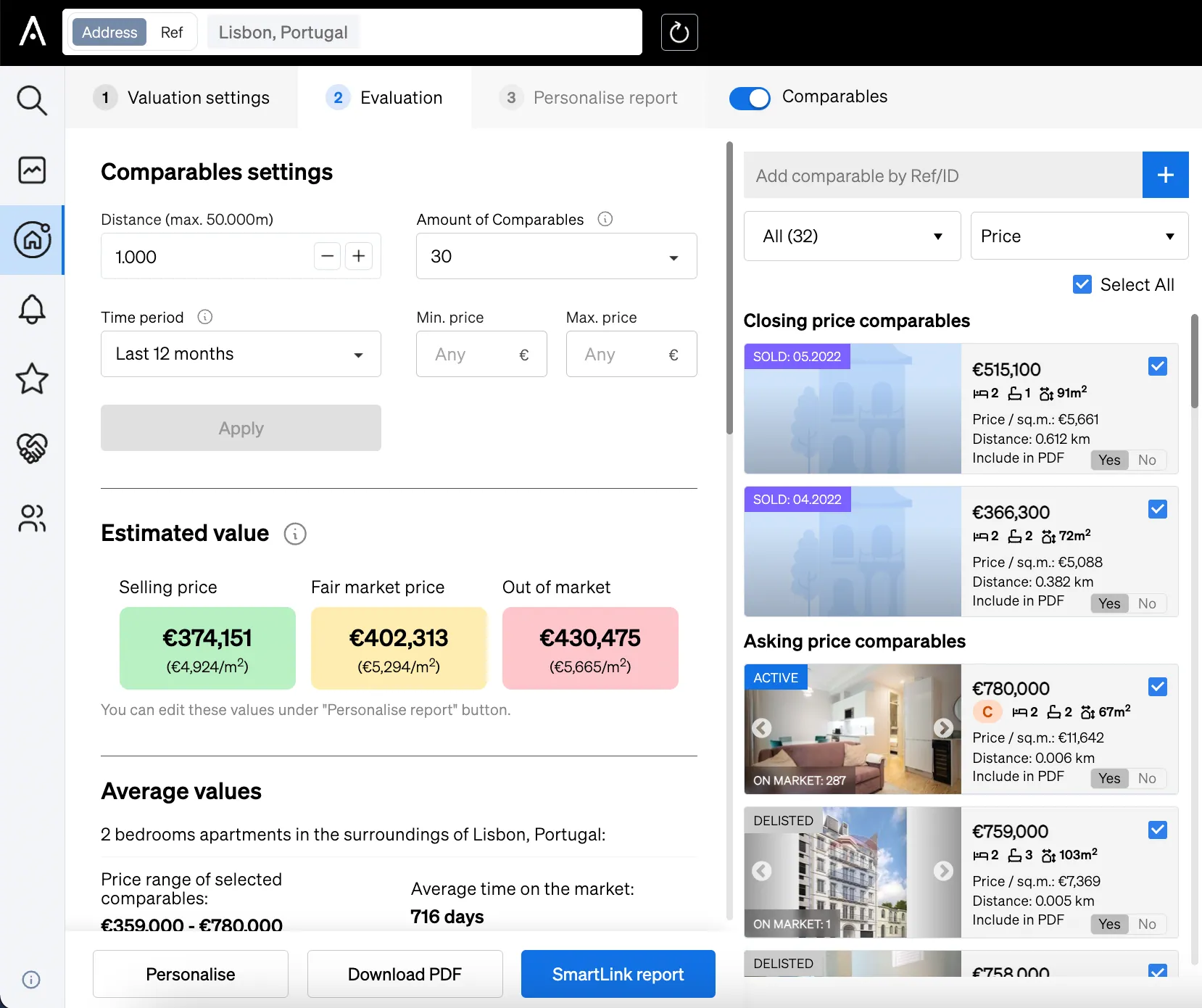Open the search magnifier sidebar icon
The image size is (1202, 1008).
click(x=32, y=100)
